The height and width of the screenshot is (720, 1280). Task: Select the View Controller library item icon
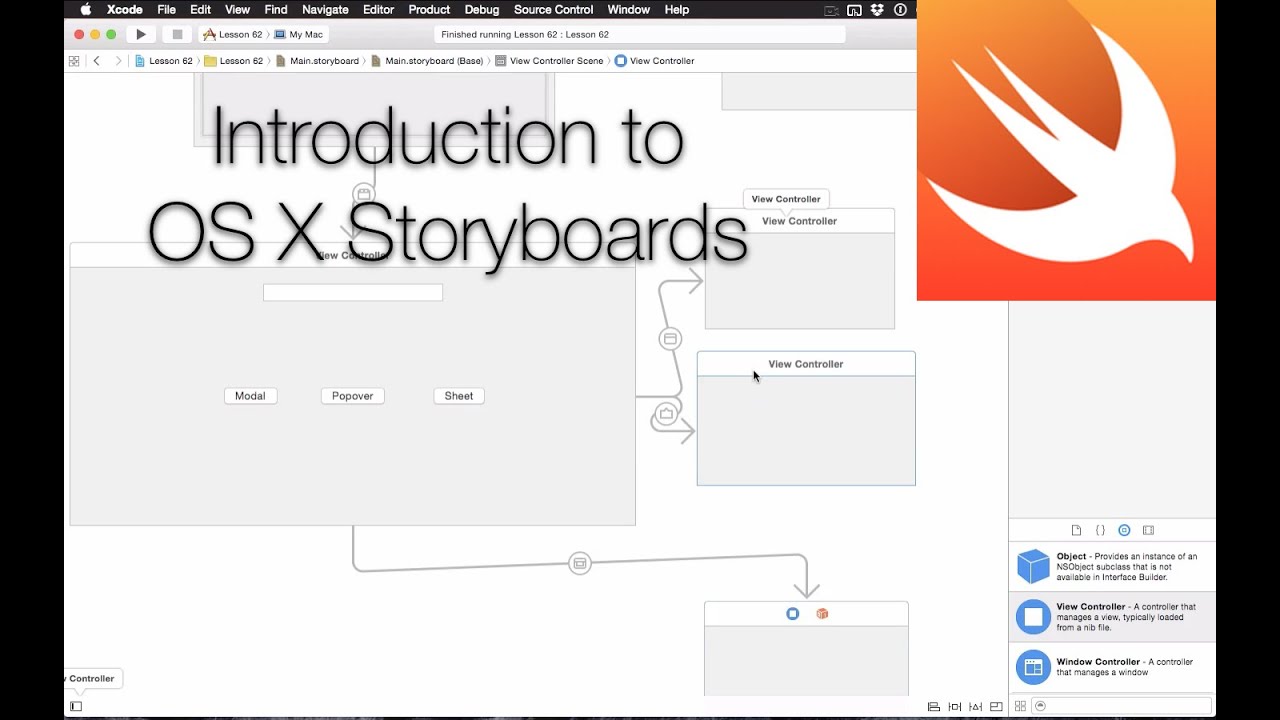click(x=1033, y=617)
